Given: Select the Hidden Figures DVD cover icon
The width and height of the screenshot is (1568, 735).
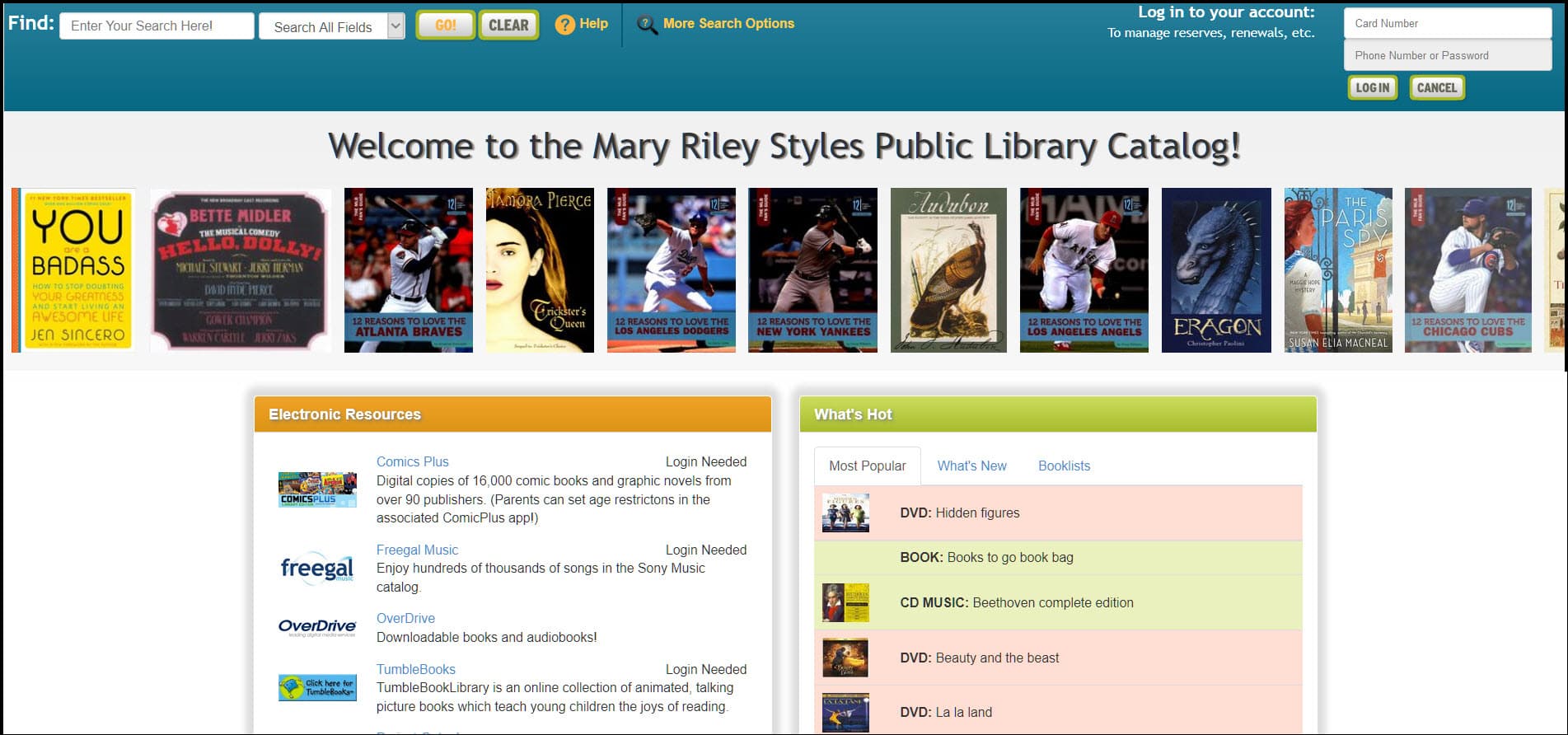Looking at the screenshot, I should [845, 513].
